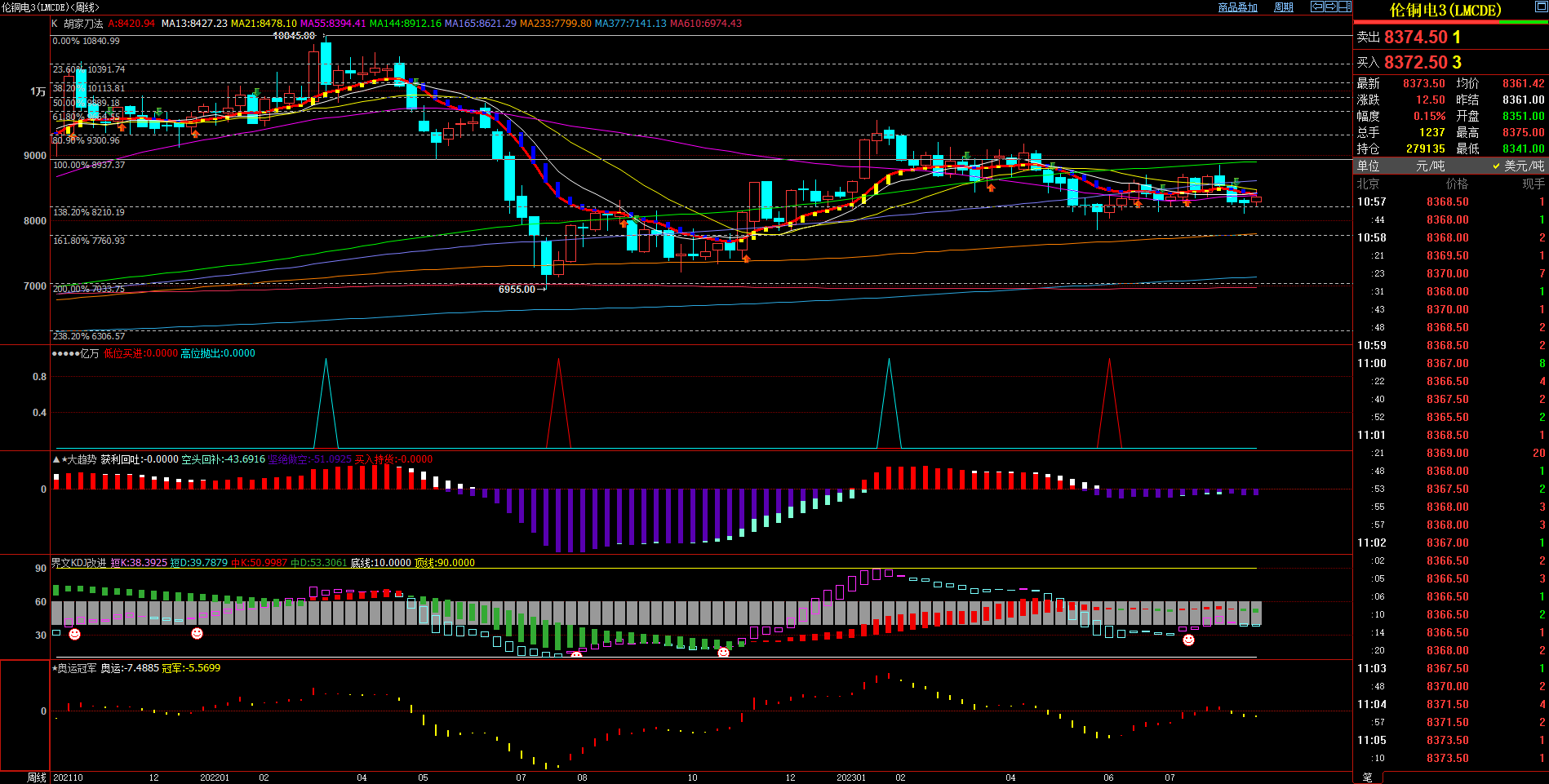Switch to the 笔 tick tab
Screen dimensions: 1549x784
[x=1368, y=777]
